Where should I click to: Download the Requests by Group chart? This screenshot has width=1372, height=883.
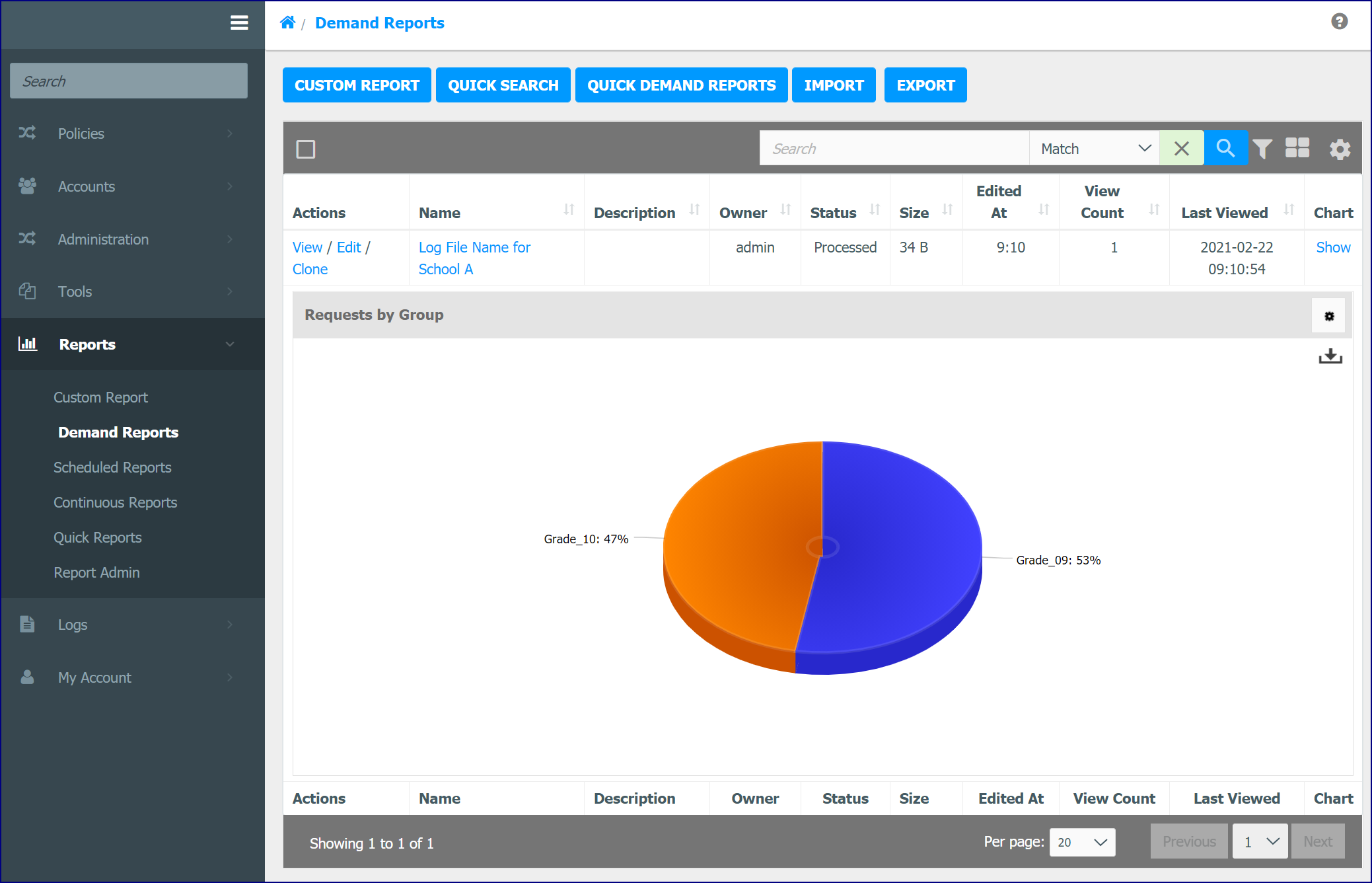[x=1330, y=357]
